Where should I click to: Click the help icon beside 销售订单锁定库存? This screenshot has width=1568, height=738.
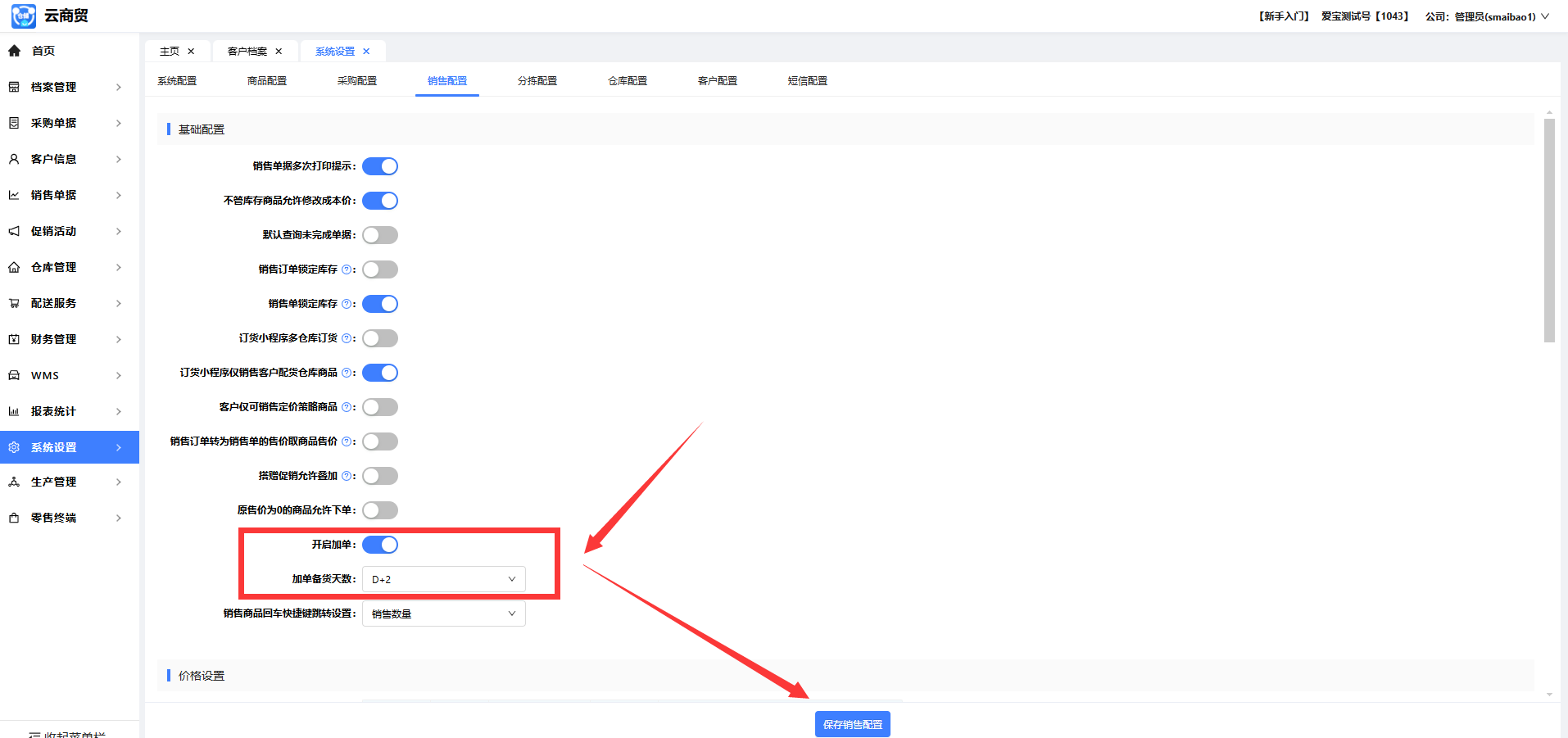347,269
